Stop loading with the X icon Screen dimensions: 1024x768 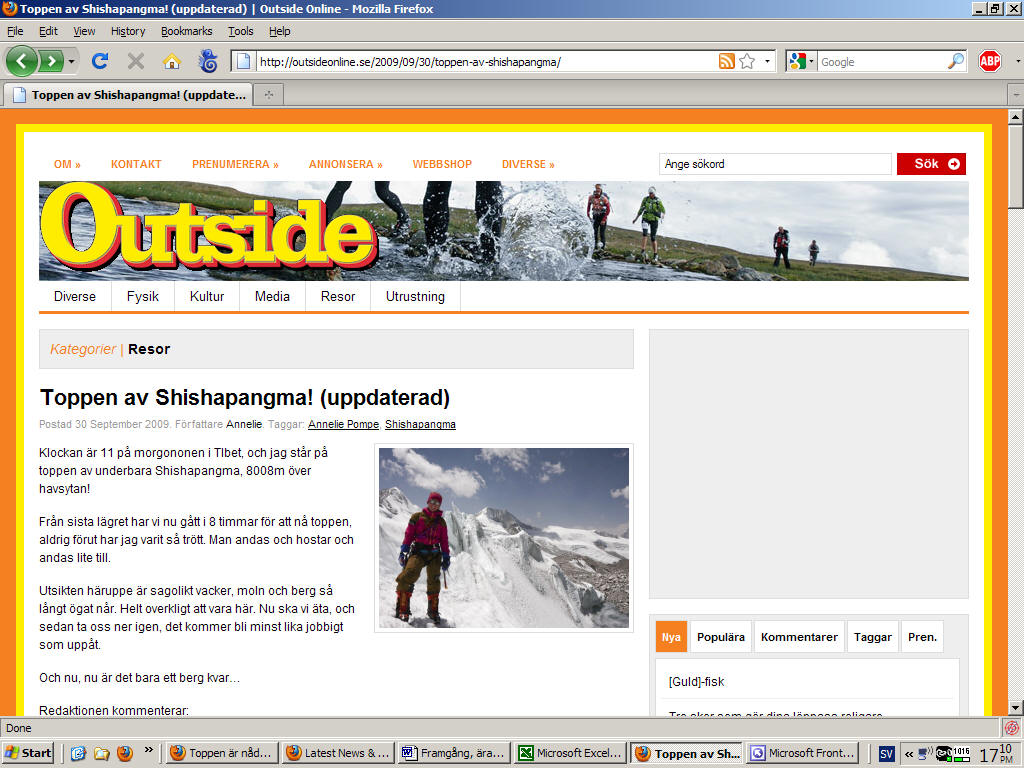(136, 61)
